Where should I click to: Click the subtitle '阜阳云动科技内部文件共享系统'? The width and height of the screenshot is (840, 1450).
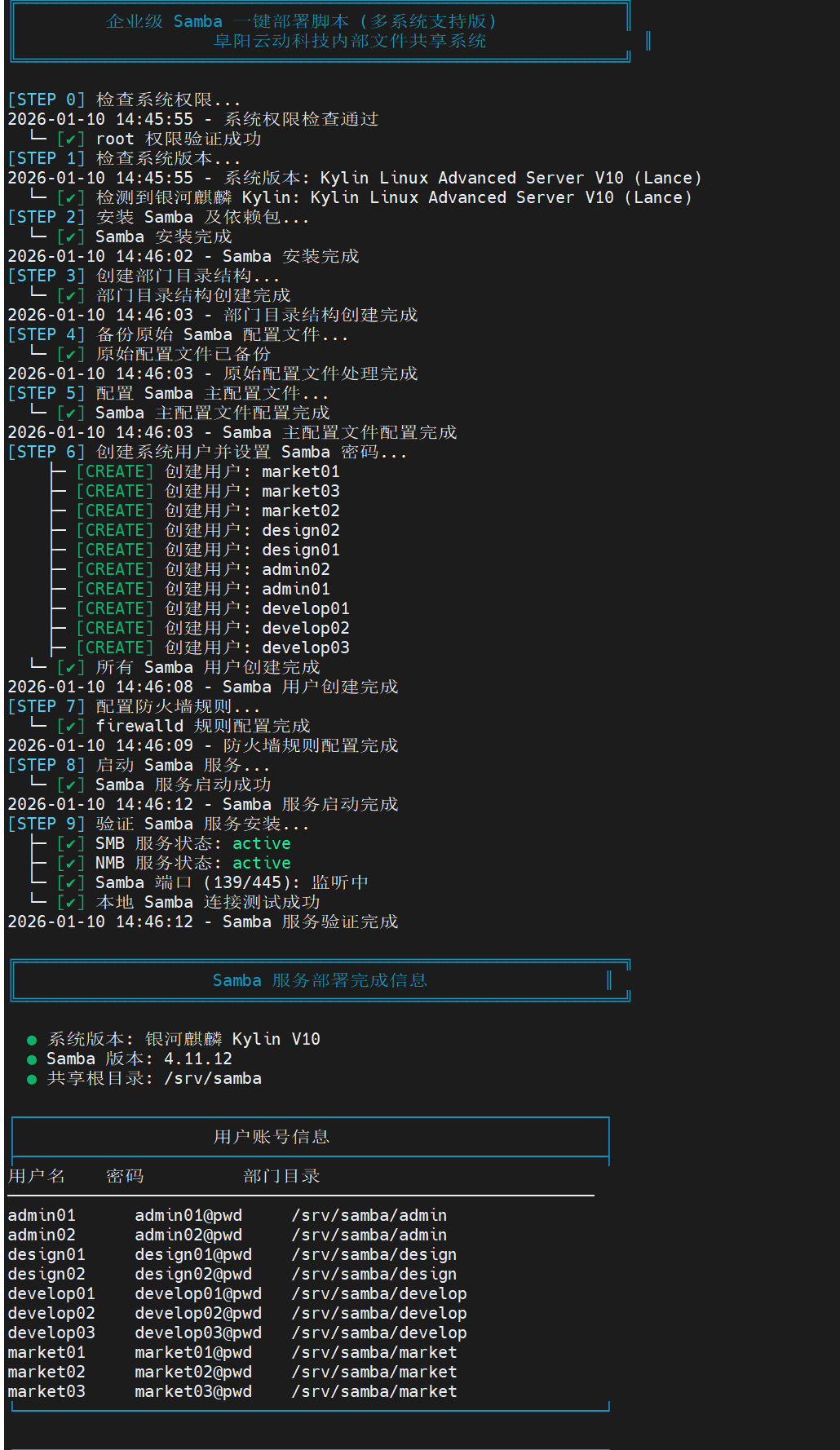tap(350, 41)
